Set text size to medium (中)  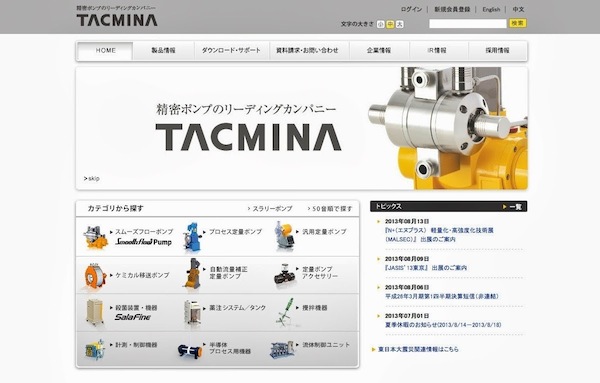[390, 24]
